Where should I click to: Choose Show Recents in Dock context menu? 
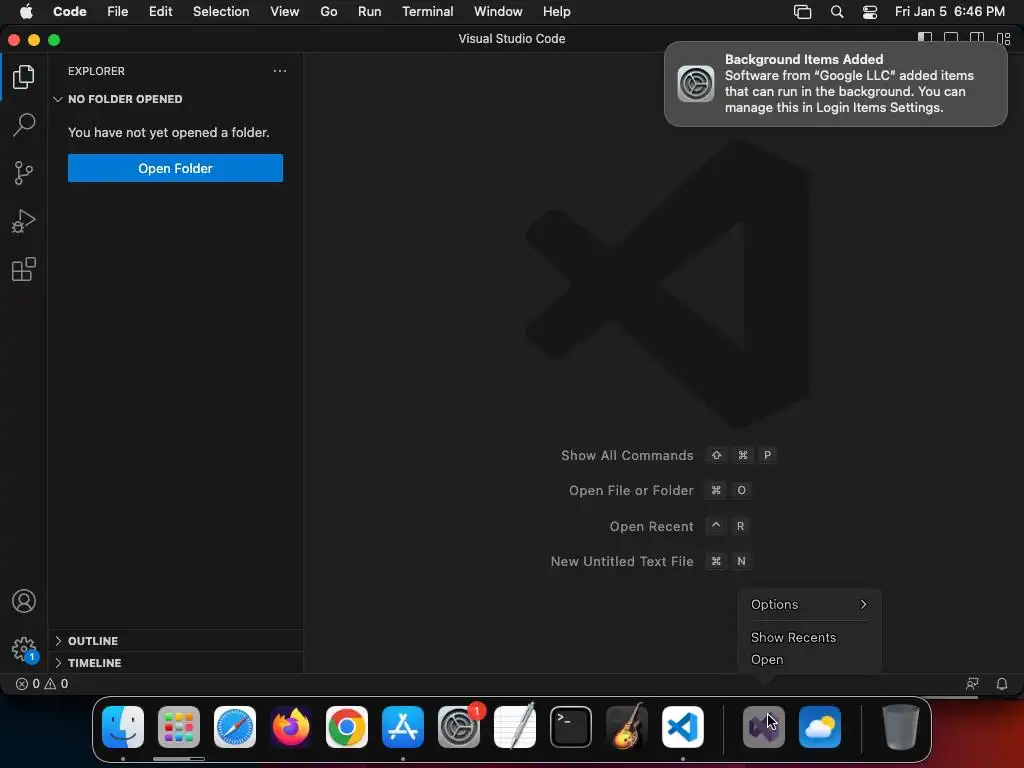pos(809,637)
